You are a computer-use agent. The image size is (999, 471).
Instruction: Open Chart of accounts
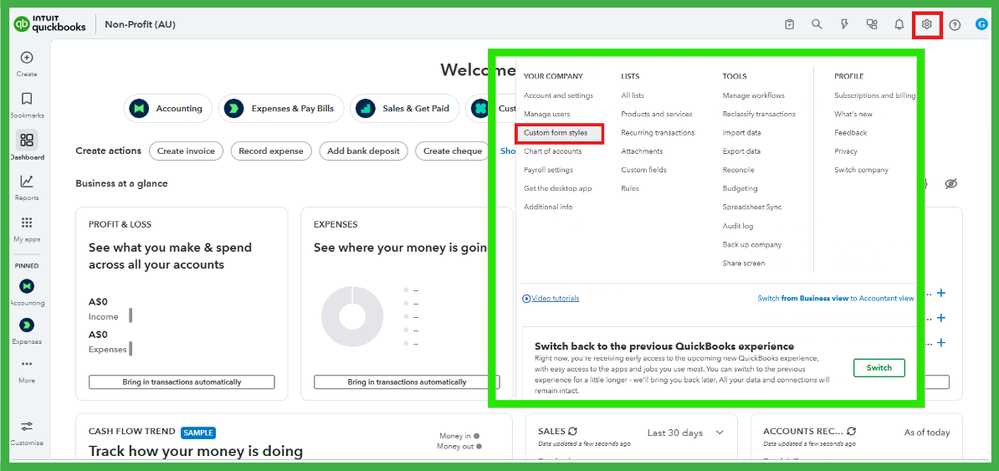pyautogui.click(x=552, y=151)
